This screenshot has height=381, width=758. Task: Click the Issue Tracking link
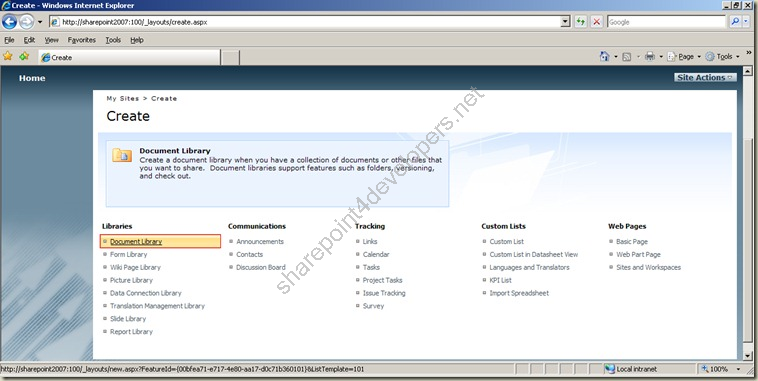point(384,293)
